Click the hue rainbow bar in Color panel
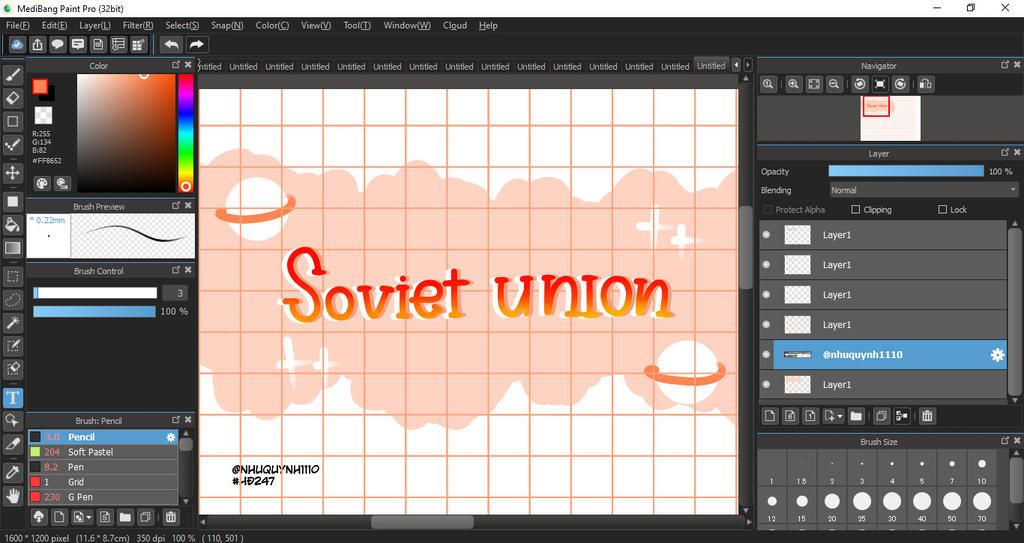The image size is (1024, 543). (x=185, y=133)
